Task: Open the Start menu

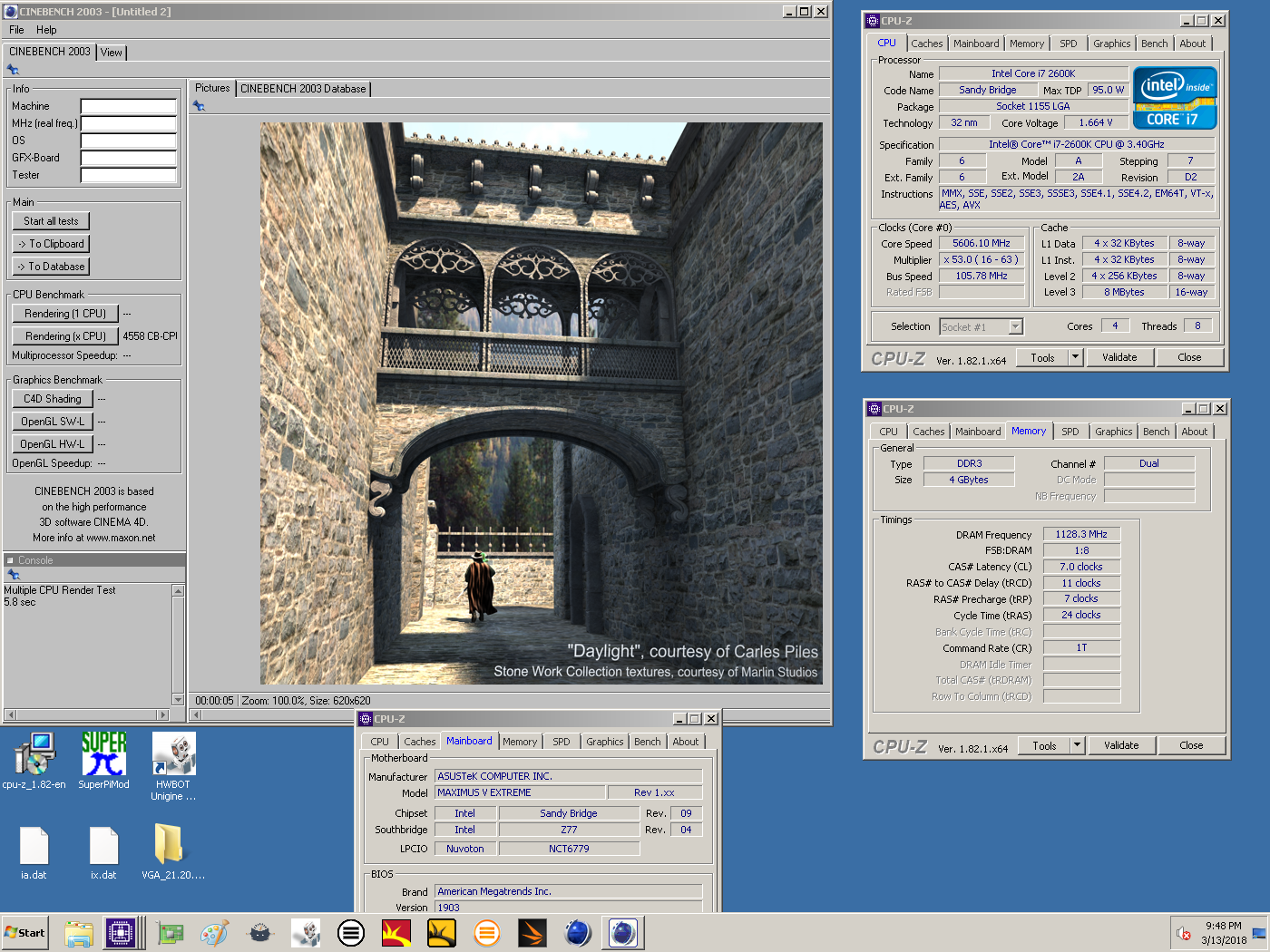Action: [24, 933]
